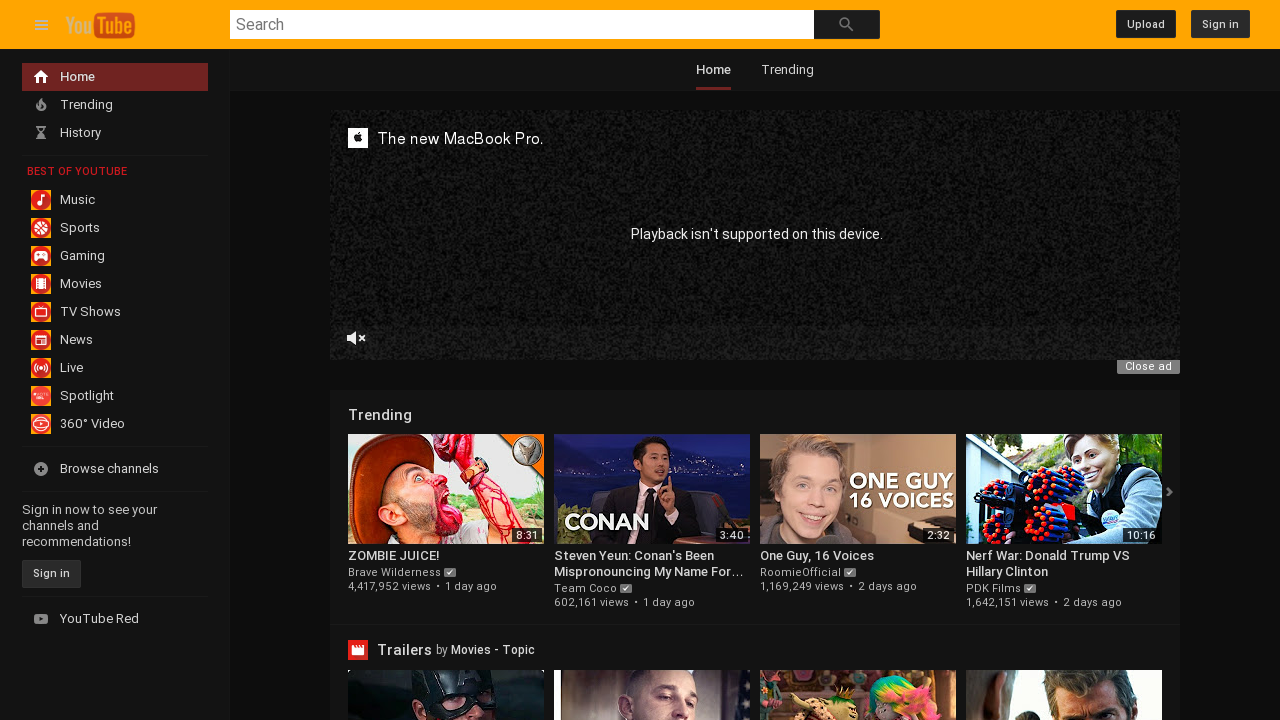Click RoomieOfficial verified badge
Image resolution: width=1280 pixels, height=720 pixels.
(850, 573)
